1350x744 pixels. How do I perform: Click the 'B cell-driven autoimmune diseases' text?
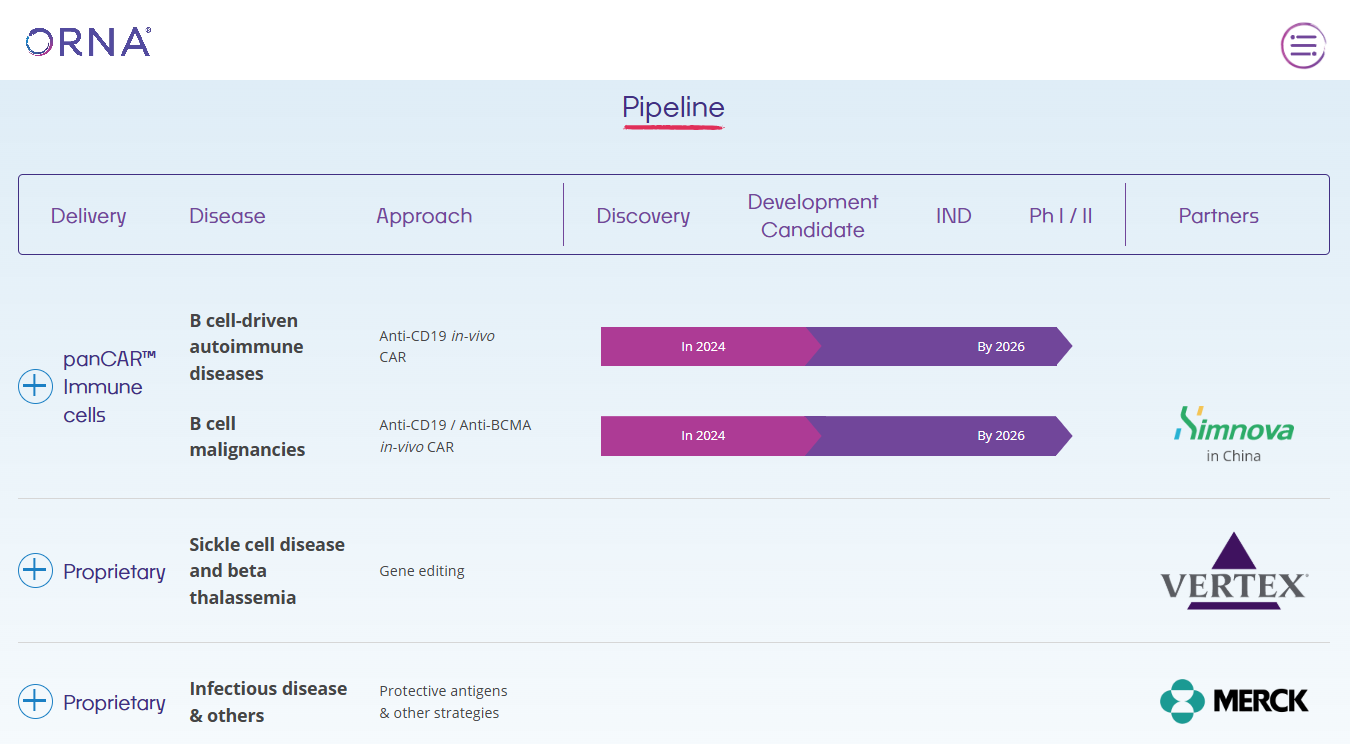tap(246, 347)
